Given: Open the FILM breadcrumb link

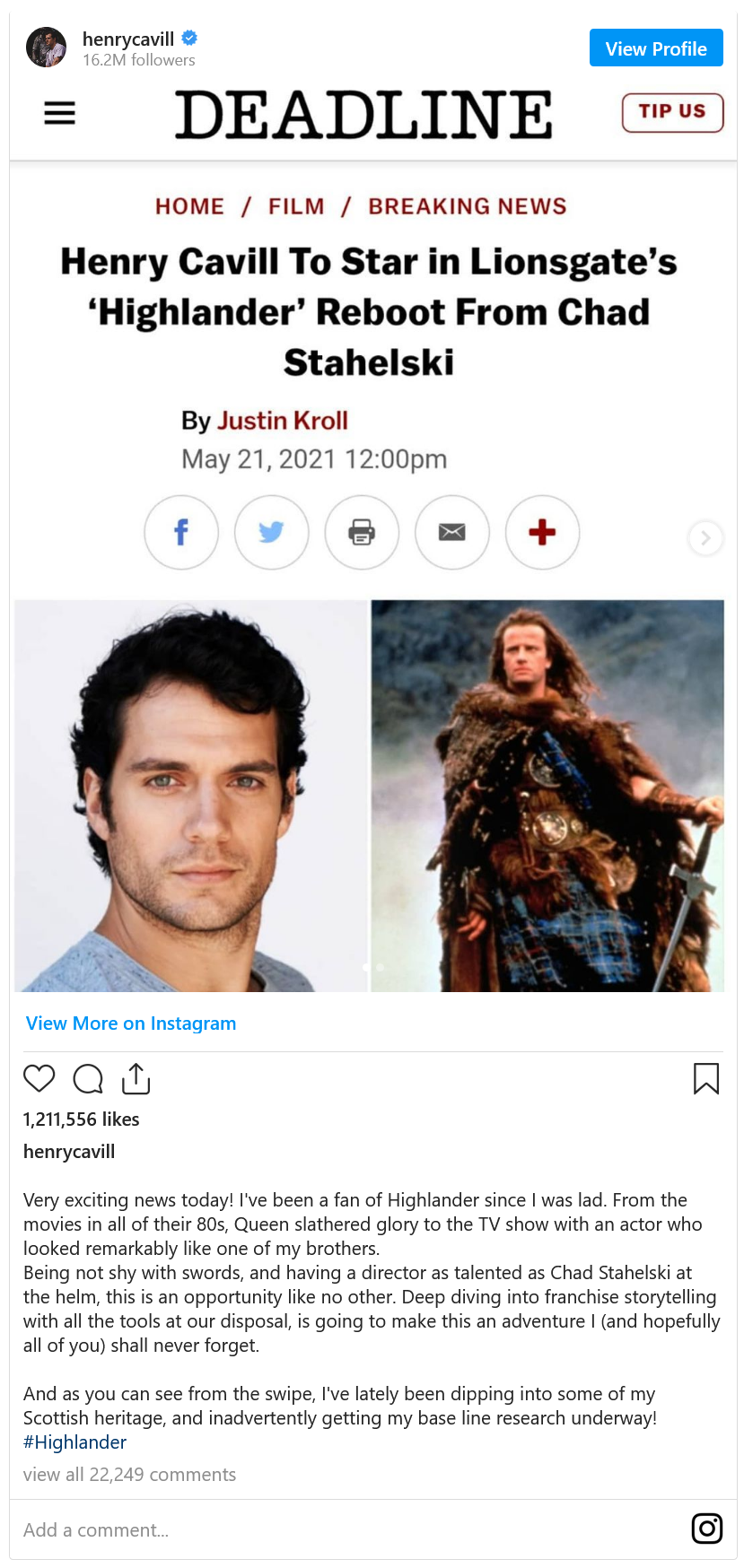Looking at the screenshot, I should 296,206.
